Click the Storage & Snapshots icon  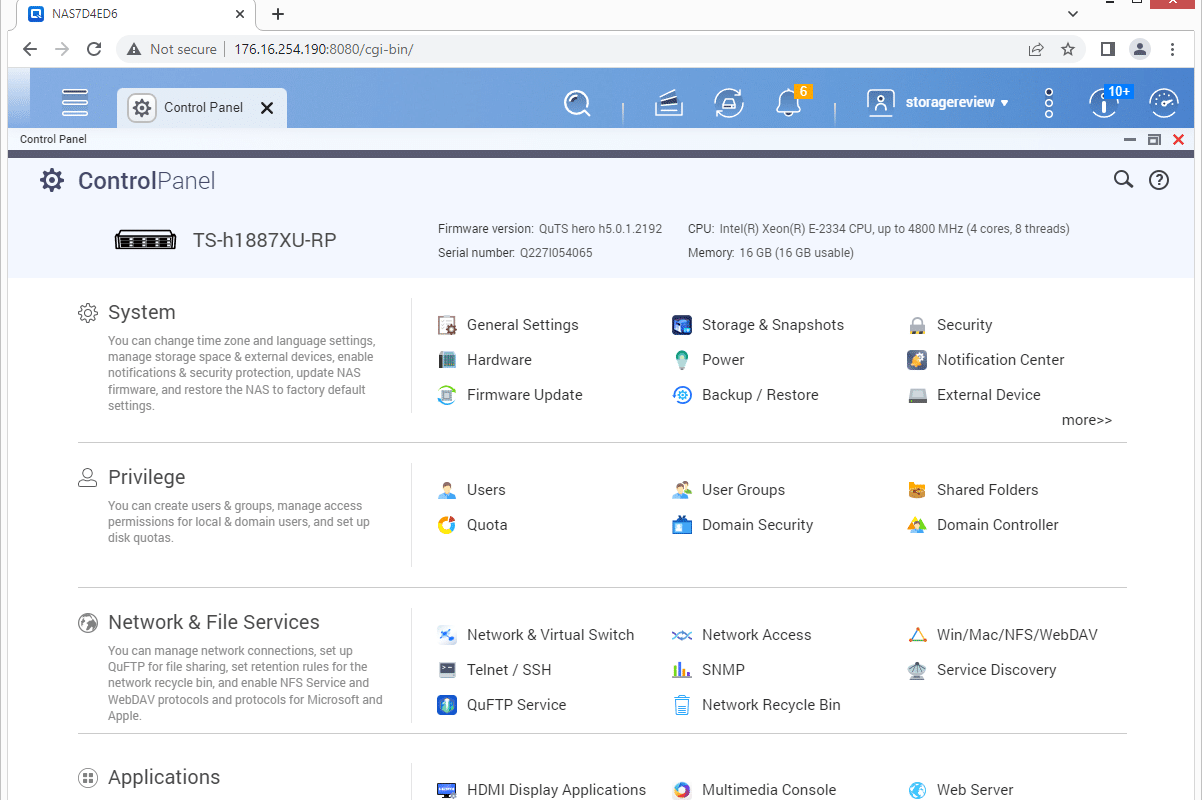(683, 325)
